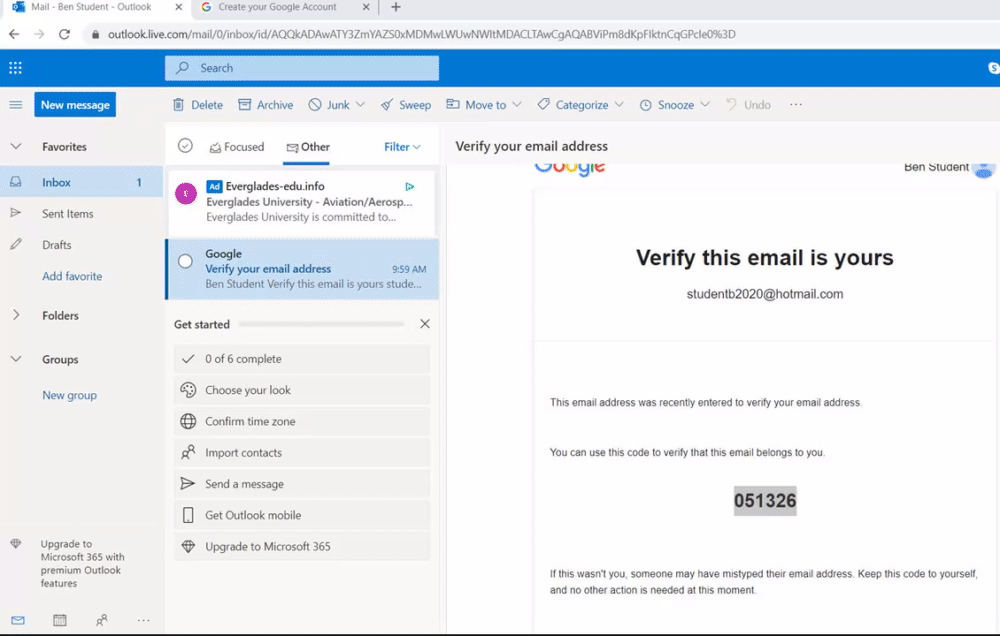The image size is (1000, 636).
Task: Open People icon at bottom left
Action: click(101, 620)
